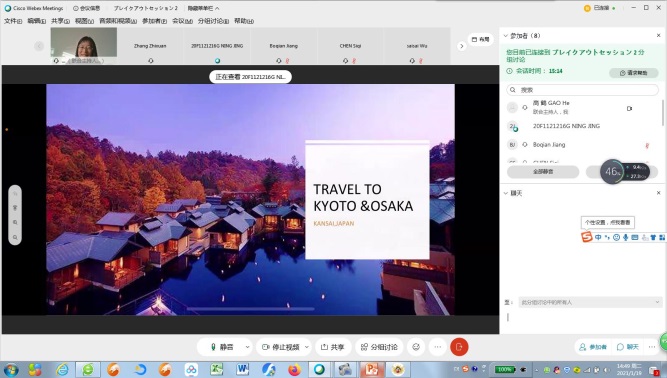Open the audio options dropdown arrow beside 静音
Image resolution: width=667 pixels, height=378 pixels.
click(x=247, y=347)
